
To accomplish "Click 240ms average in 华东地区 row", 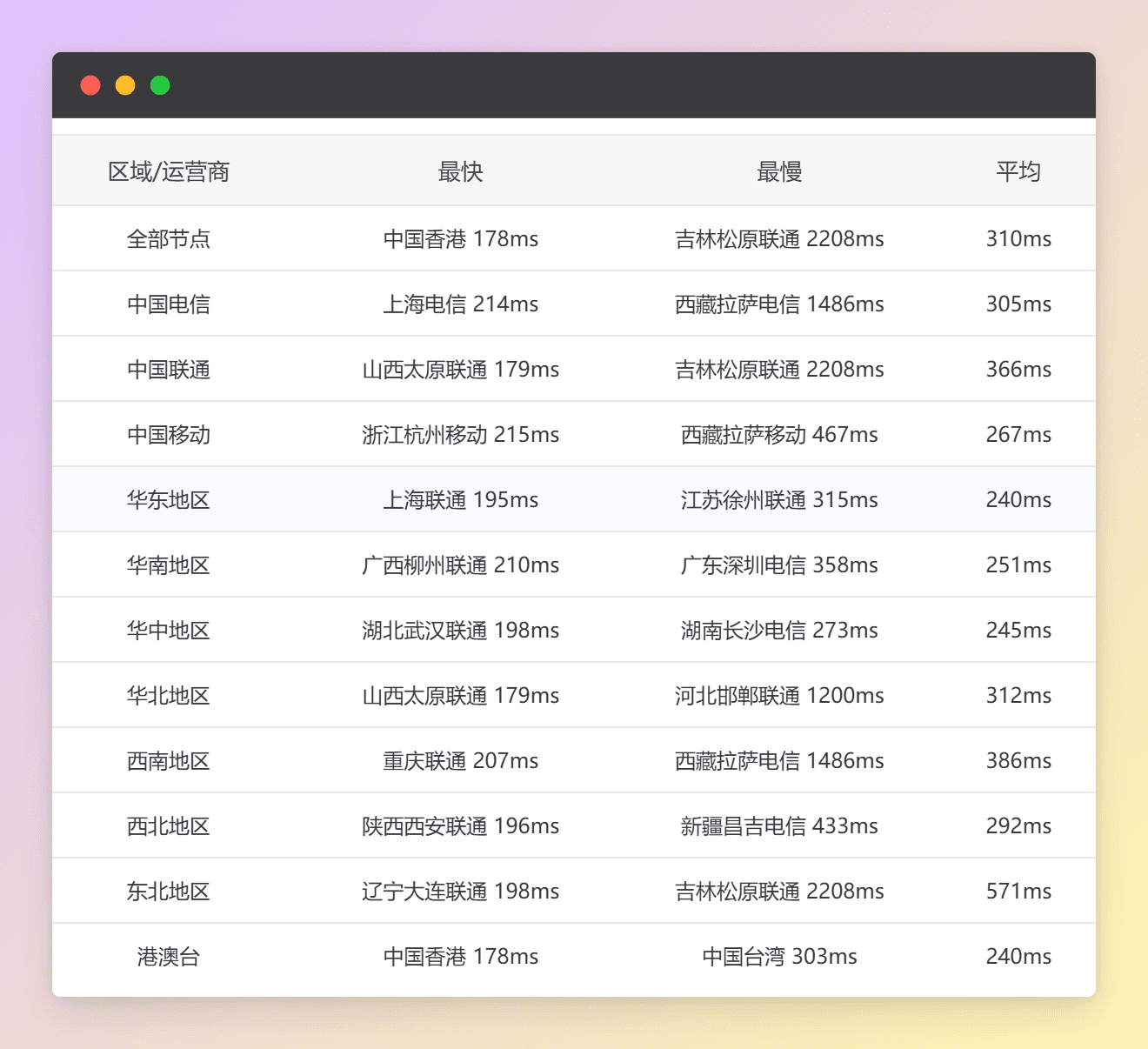I will pos(1018,499).
